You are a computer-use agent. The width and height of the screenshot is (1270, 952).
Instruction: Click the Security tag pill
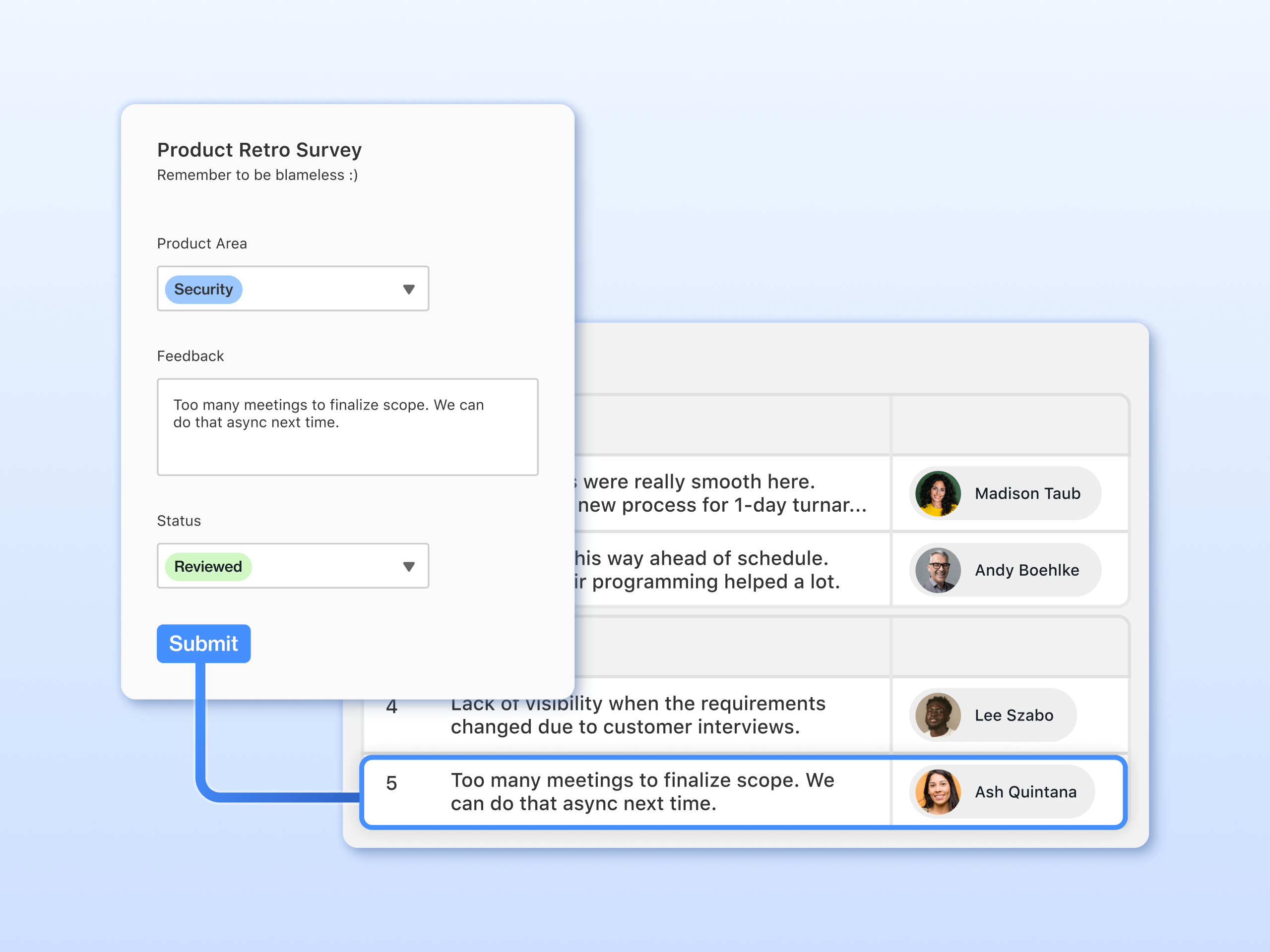point(203,289)
